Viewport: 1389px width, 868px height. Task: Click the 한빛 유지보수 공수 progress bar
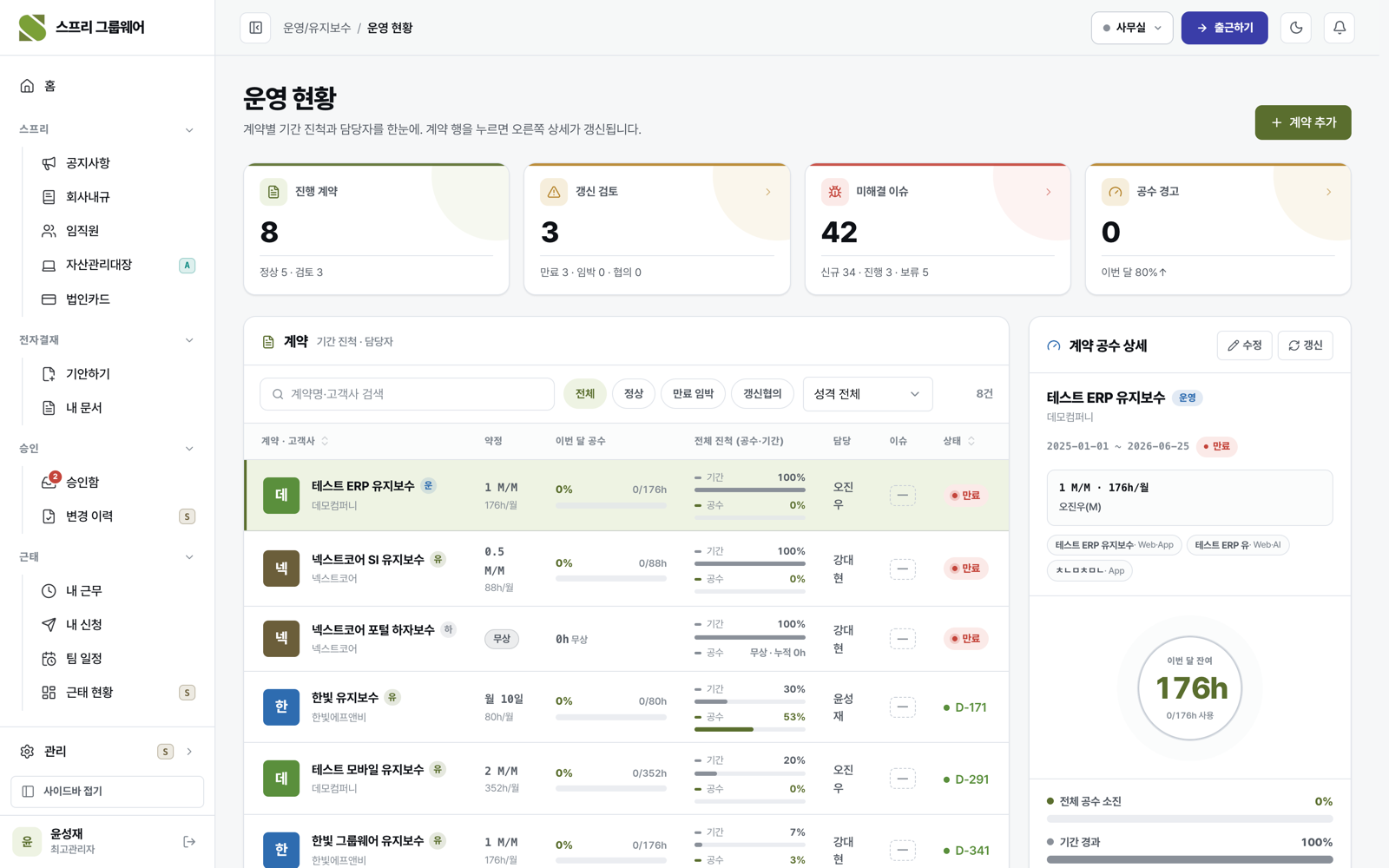point(750,729)
